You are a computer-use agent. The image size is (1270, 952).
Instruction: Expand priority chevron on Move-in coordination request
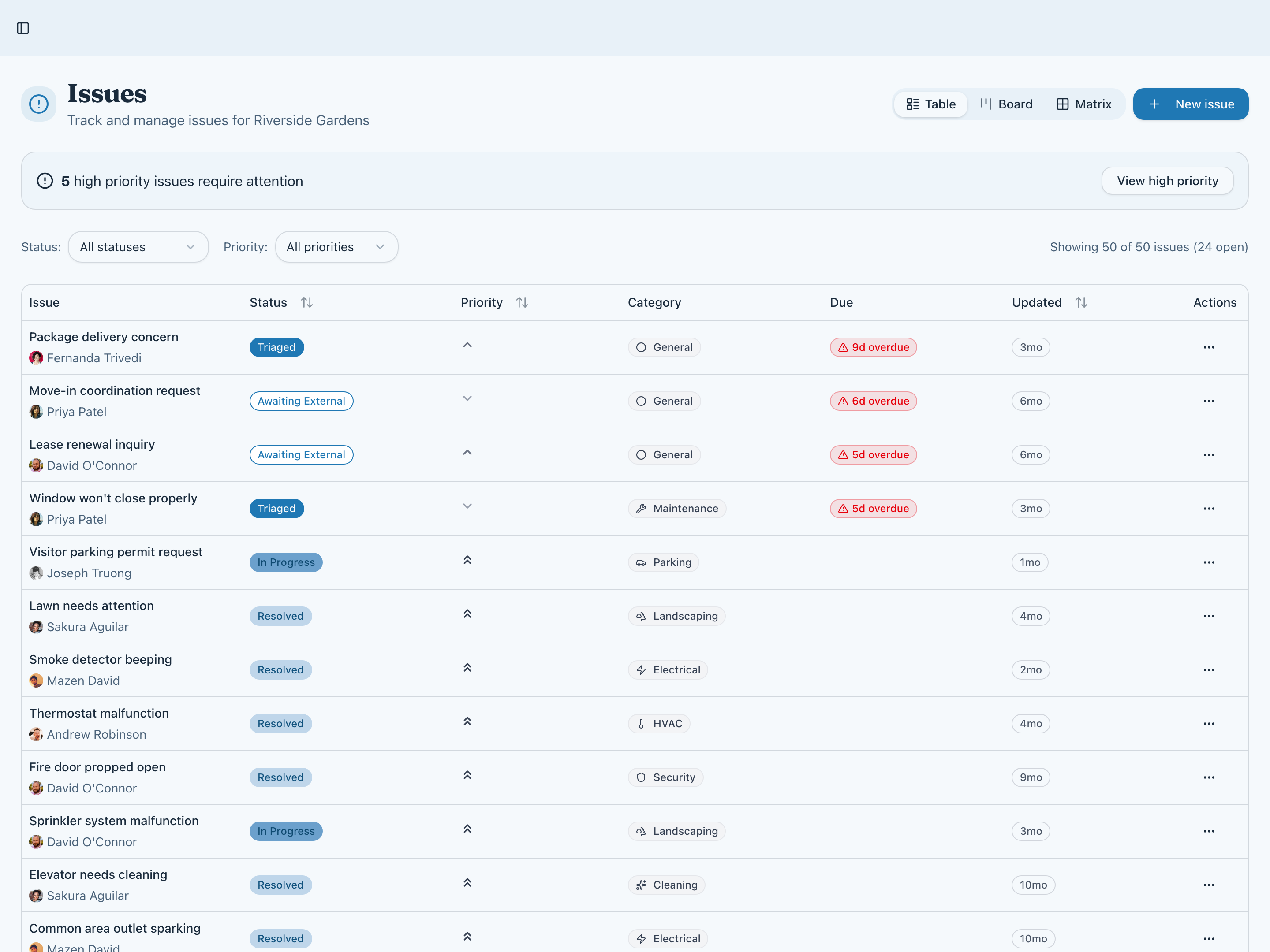click(467, 398)
